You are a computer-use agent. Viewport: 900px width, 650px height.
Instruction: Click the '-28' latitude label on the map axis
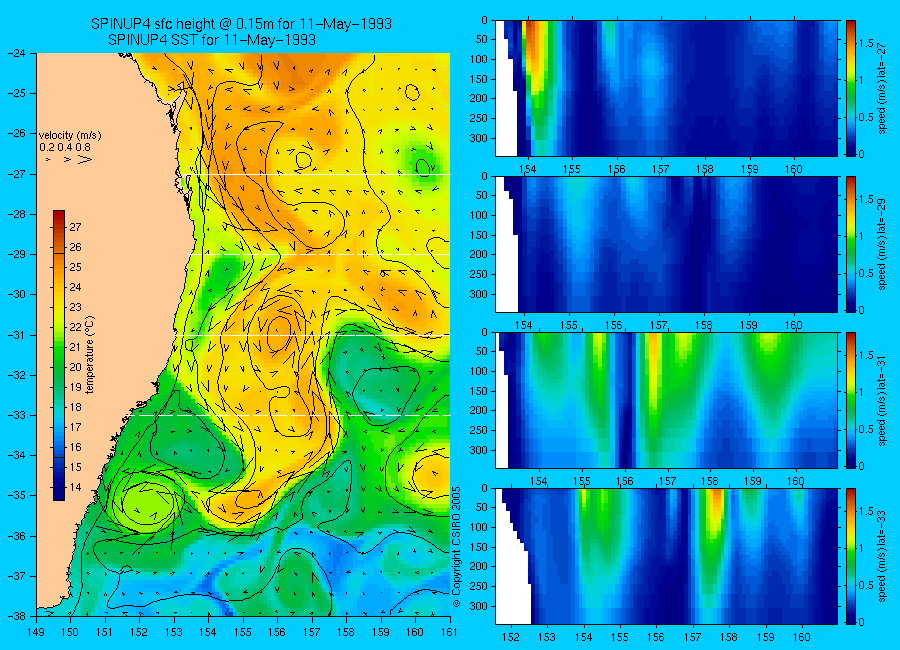click(17, 214)
